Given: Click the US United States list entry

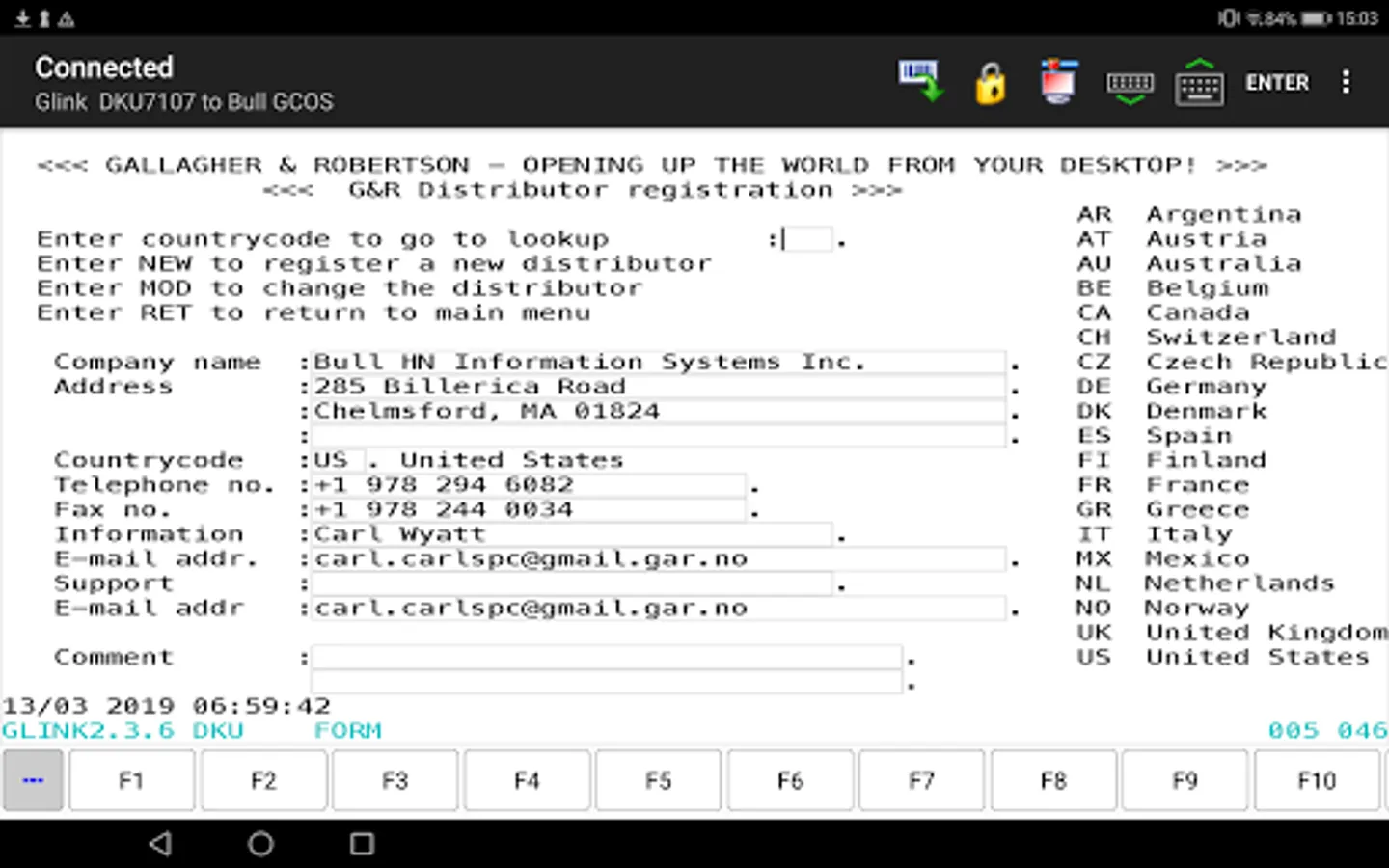Looking at the screenshot, I should [1223, 657].
